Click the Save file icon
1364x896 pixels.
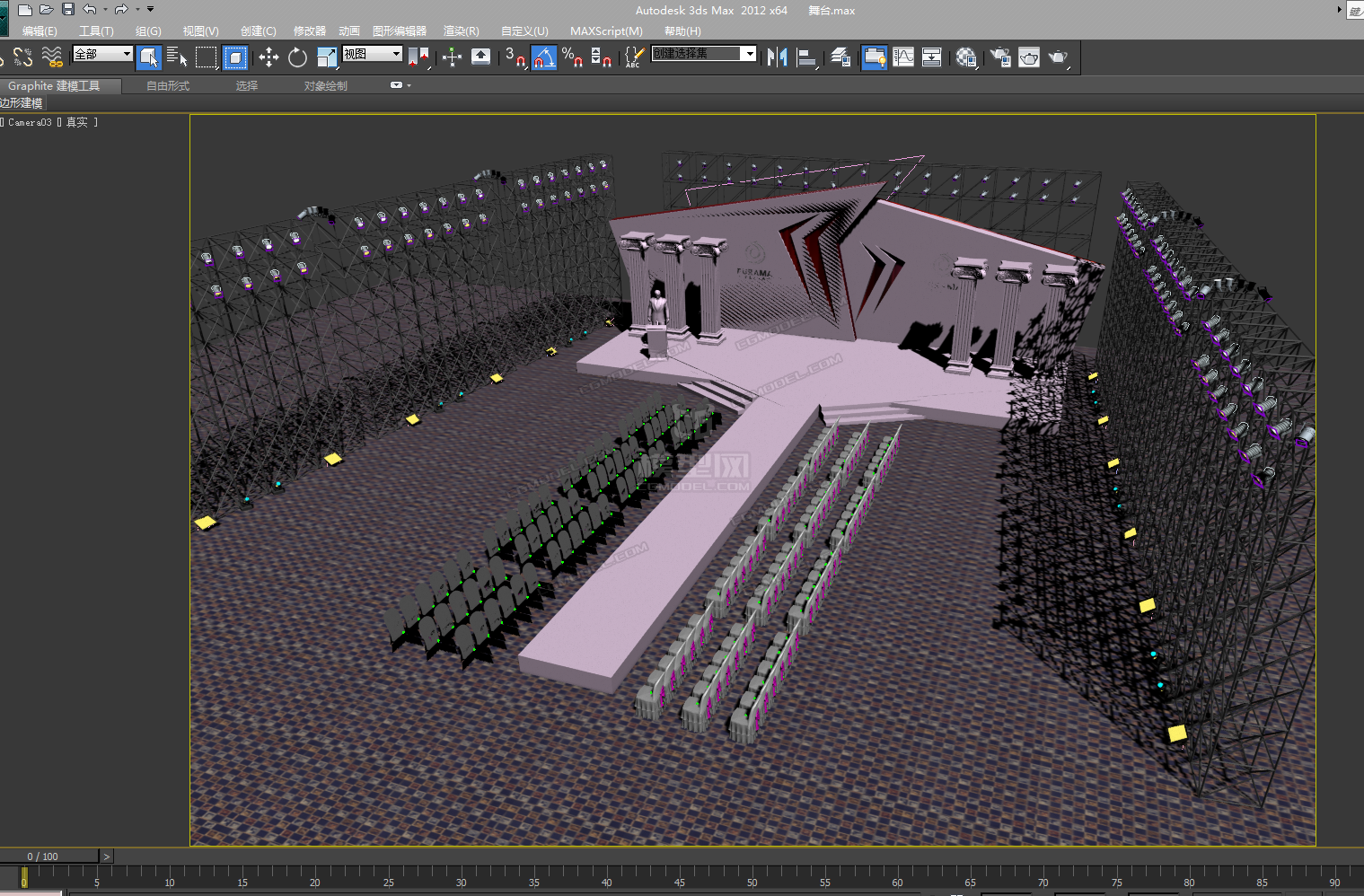click(68, 10)
